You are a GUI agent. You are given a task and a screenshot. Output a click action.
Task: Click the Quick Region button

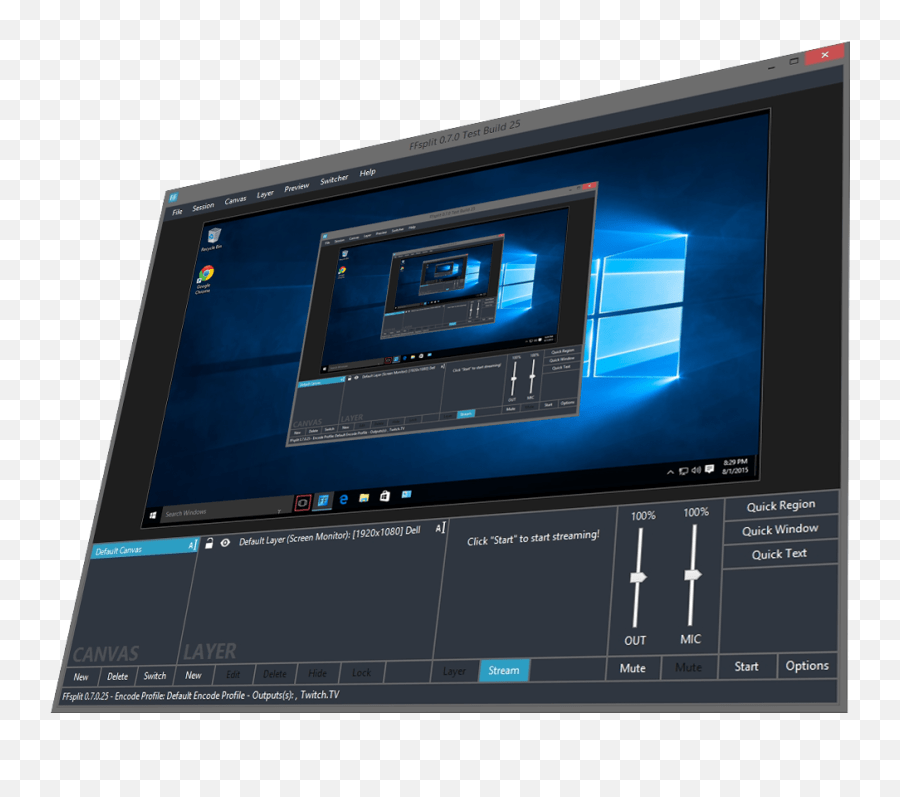click(x=781, y=504)
